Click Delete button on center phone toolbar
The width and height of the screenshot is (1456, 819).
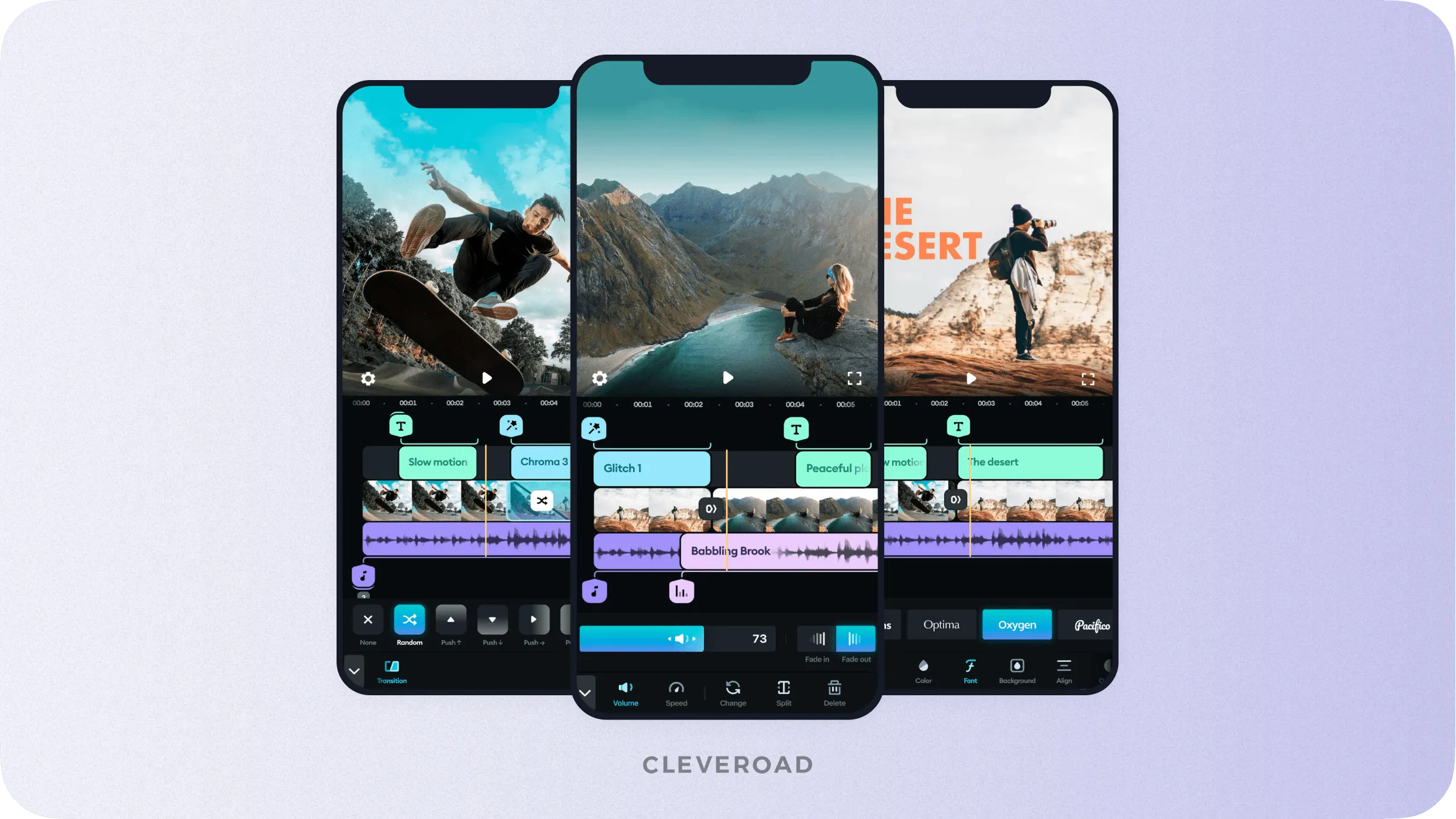tap(833, 693)
